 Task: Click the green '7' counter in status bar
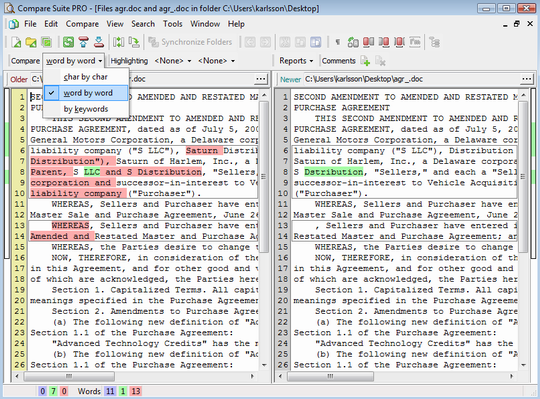coord(53,391)
